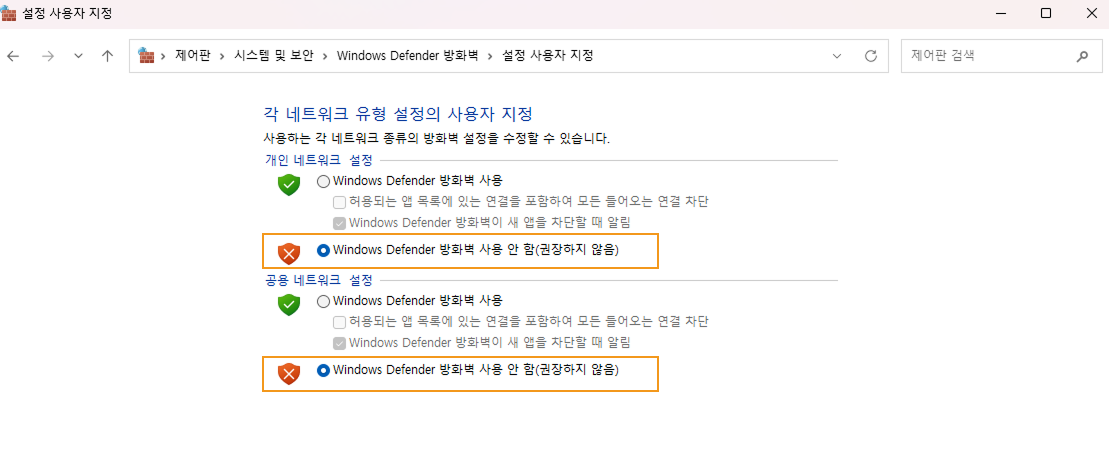Click red shield icon in 공용 네트워크 section
Image resolution: width=1109 pixels, height=467 pixels.
click(289, 373)
